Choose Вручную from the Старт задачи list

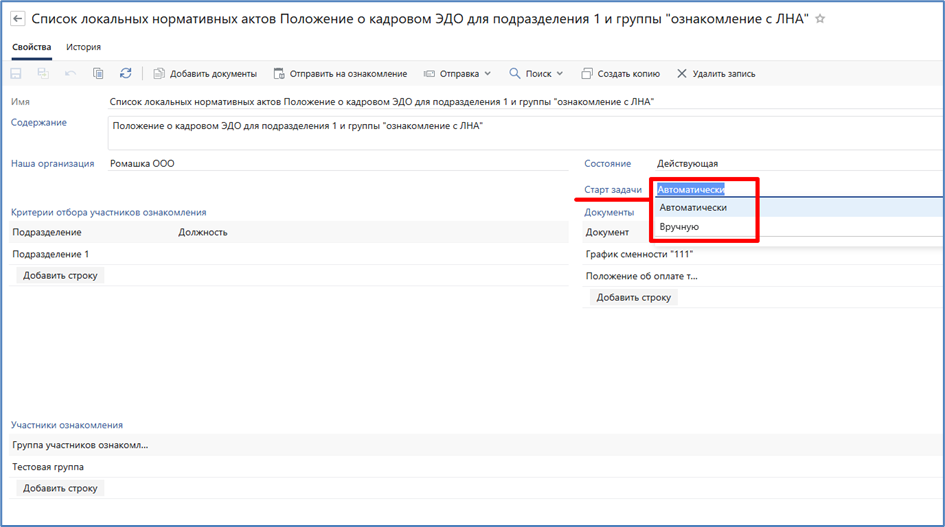(x=679, y=227)
